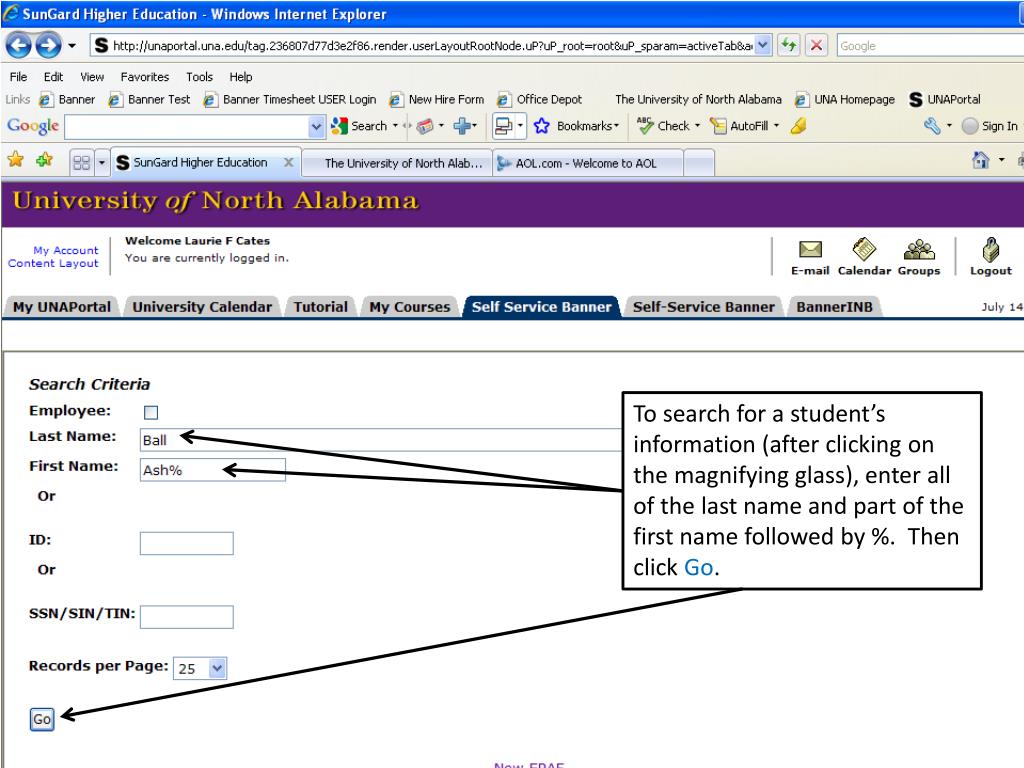Open the UNAPortal favorite link
1024x768 pixels.
[945, 99]
